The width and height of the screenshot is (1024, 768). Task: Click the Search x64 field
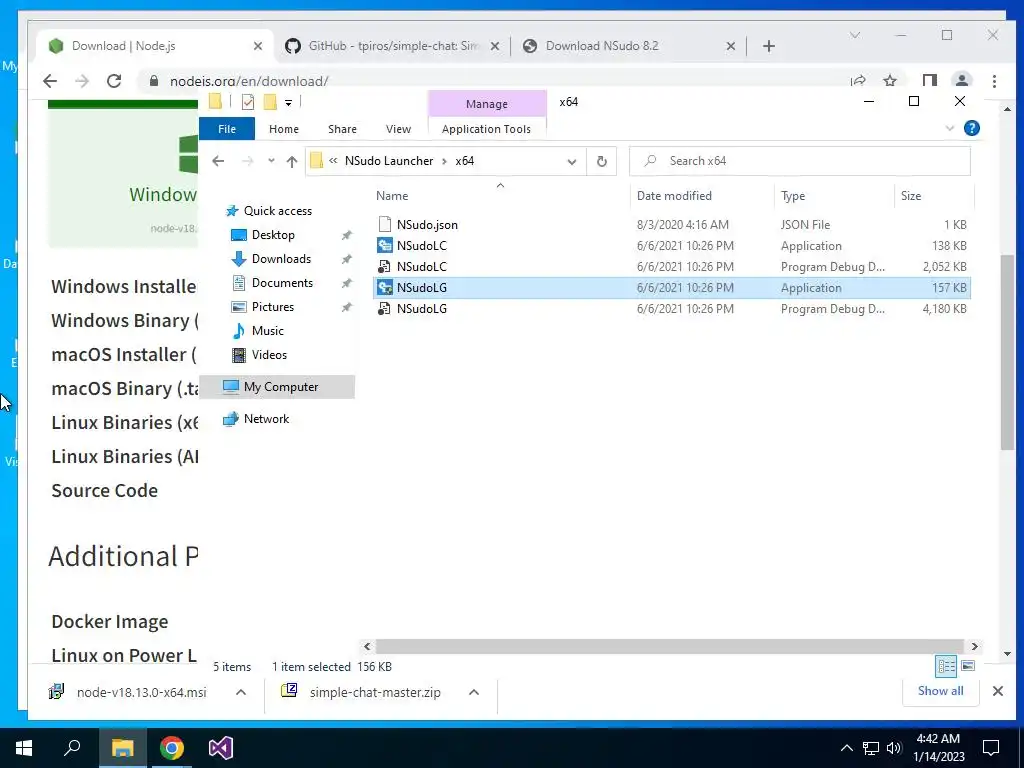pyautogui.click(x=800, y=161)
